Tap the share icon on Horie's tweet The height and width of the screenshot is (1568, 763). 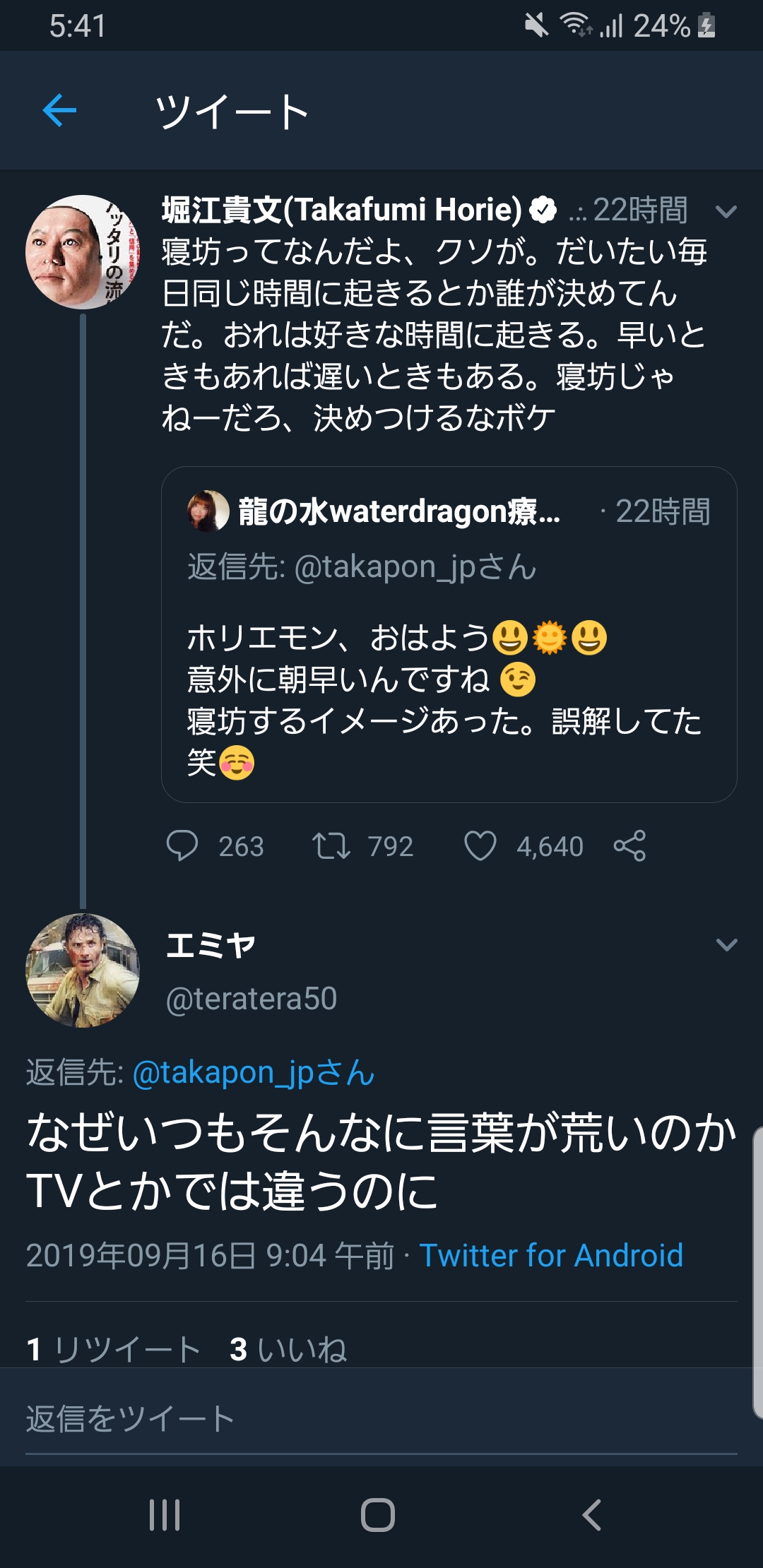(x=629, y=845)
